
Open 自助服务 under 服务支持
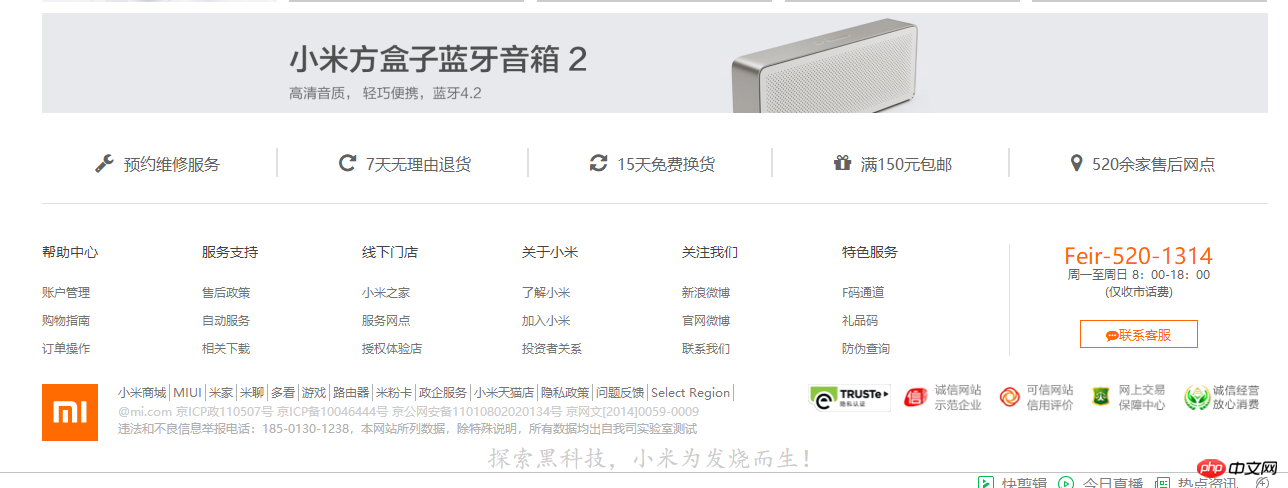point(226,320)
